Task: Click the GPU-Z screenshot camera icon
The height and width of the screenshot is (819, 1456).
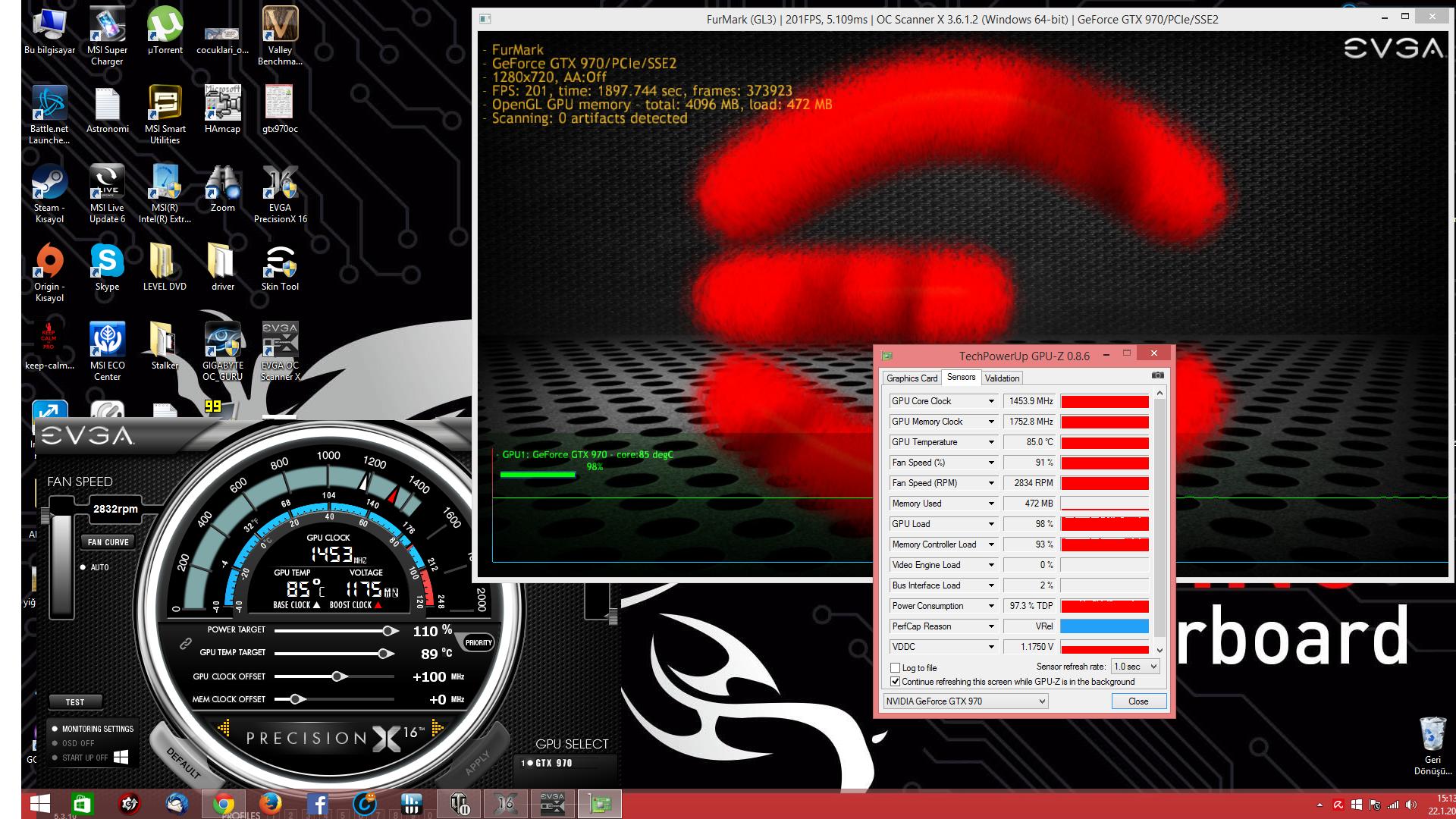Action: (1157, 375)
